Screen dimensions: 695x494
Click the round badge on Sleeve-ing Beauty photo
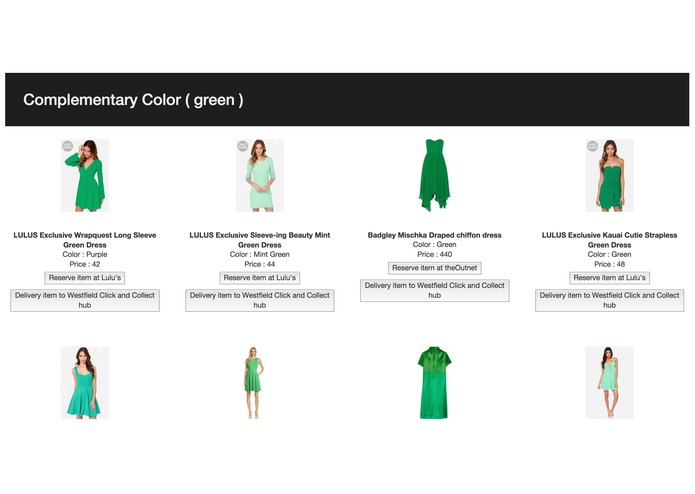click(x=242, y=146)
